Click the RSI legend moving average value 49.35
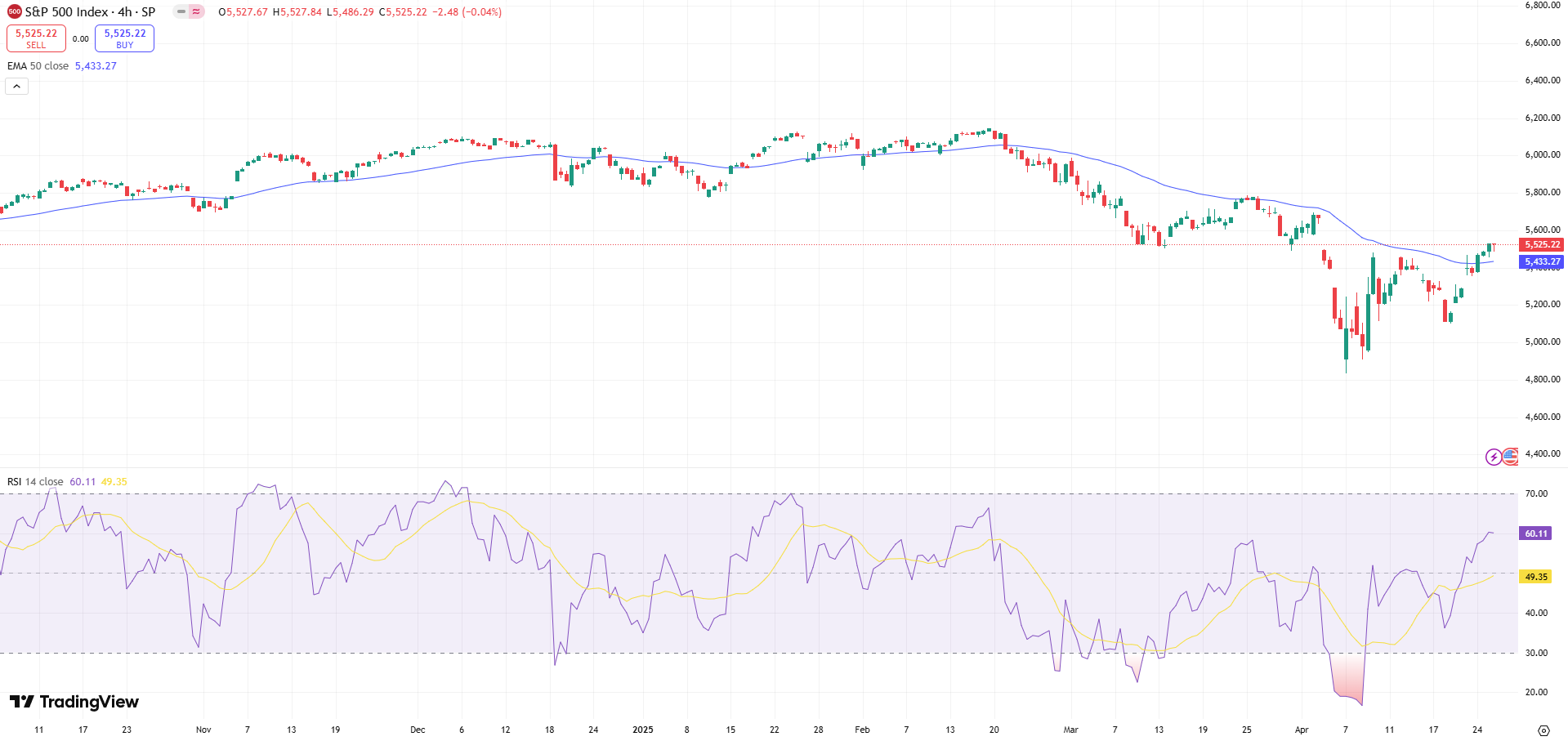1568x741 pixels. click(x=114, y=482)
